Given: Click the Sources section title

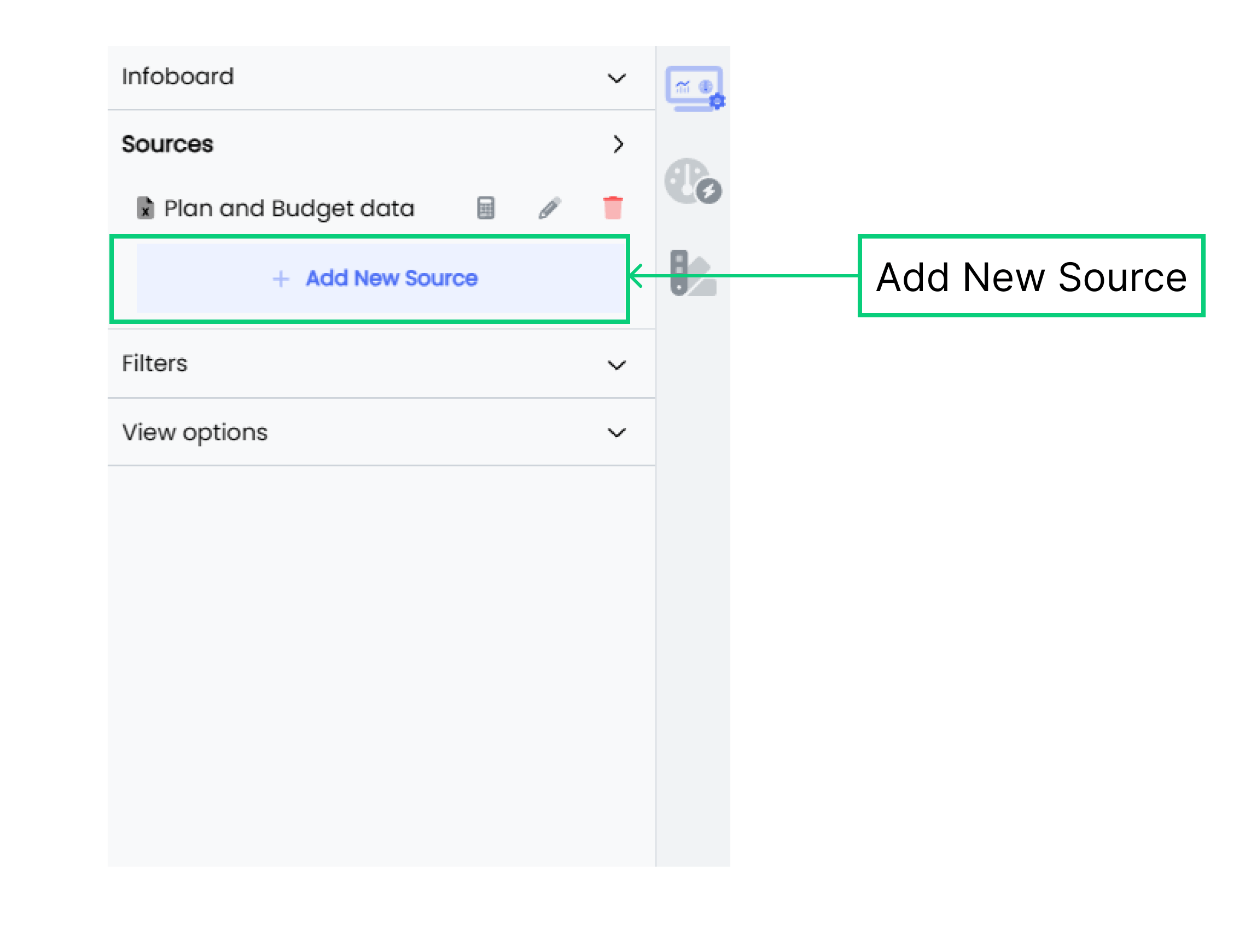Looking at the screenshot, I should [x=168, y=144].
